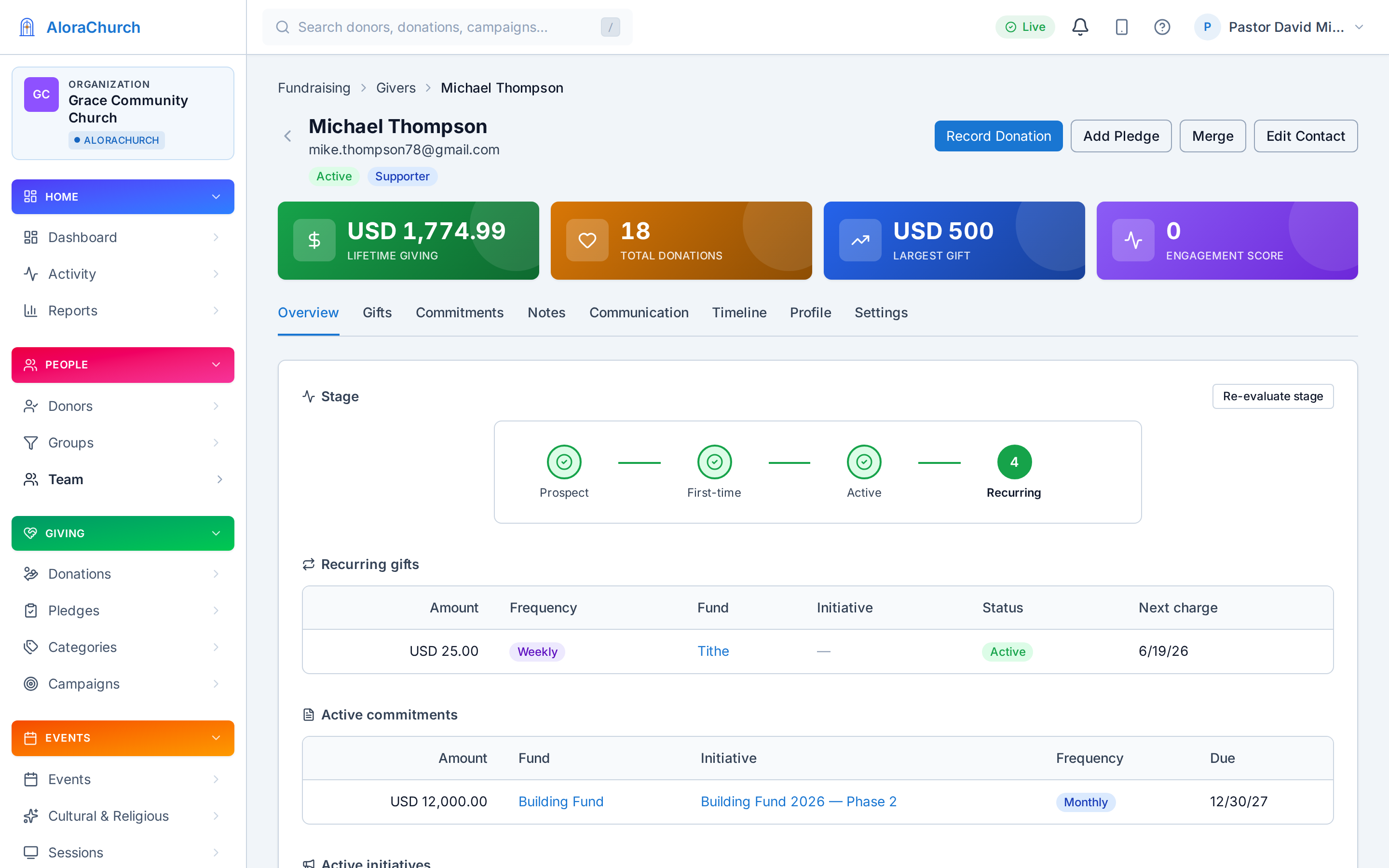
Task: Open the notifications bell
Action: point(1080,27)
